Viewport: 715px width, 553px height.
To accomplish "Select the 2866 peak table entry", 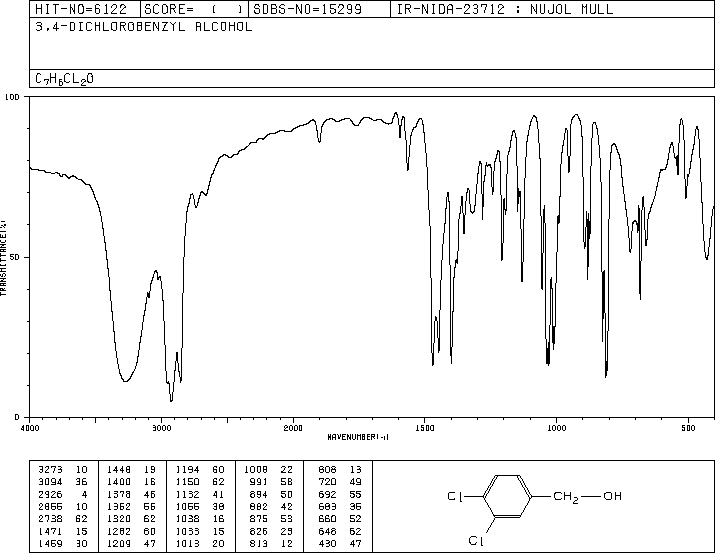I will [x=63, y=506].
